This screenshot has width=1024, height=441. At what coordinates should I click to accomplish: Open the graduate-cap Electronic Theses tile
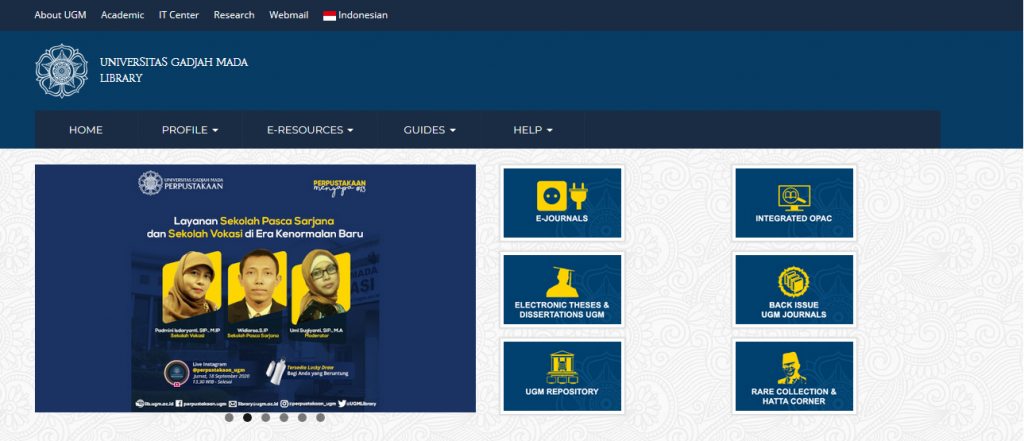[x=562, y=289]
